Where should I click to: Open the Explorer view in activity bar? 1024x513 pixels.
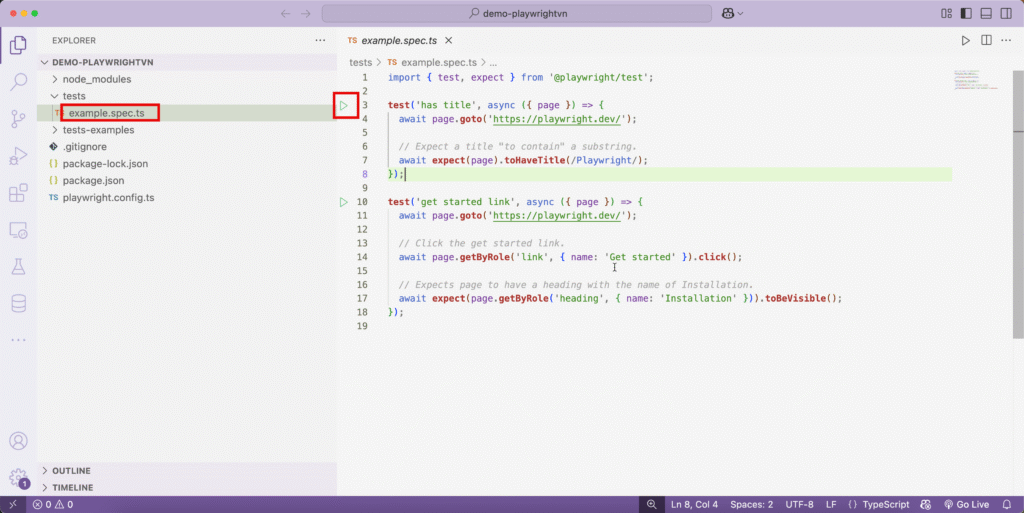[x=18, y=45]
